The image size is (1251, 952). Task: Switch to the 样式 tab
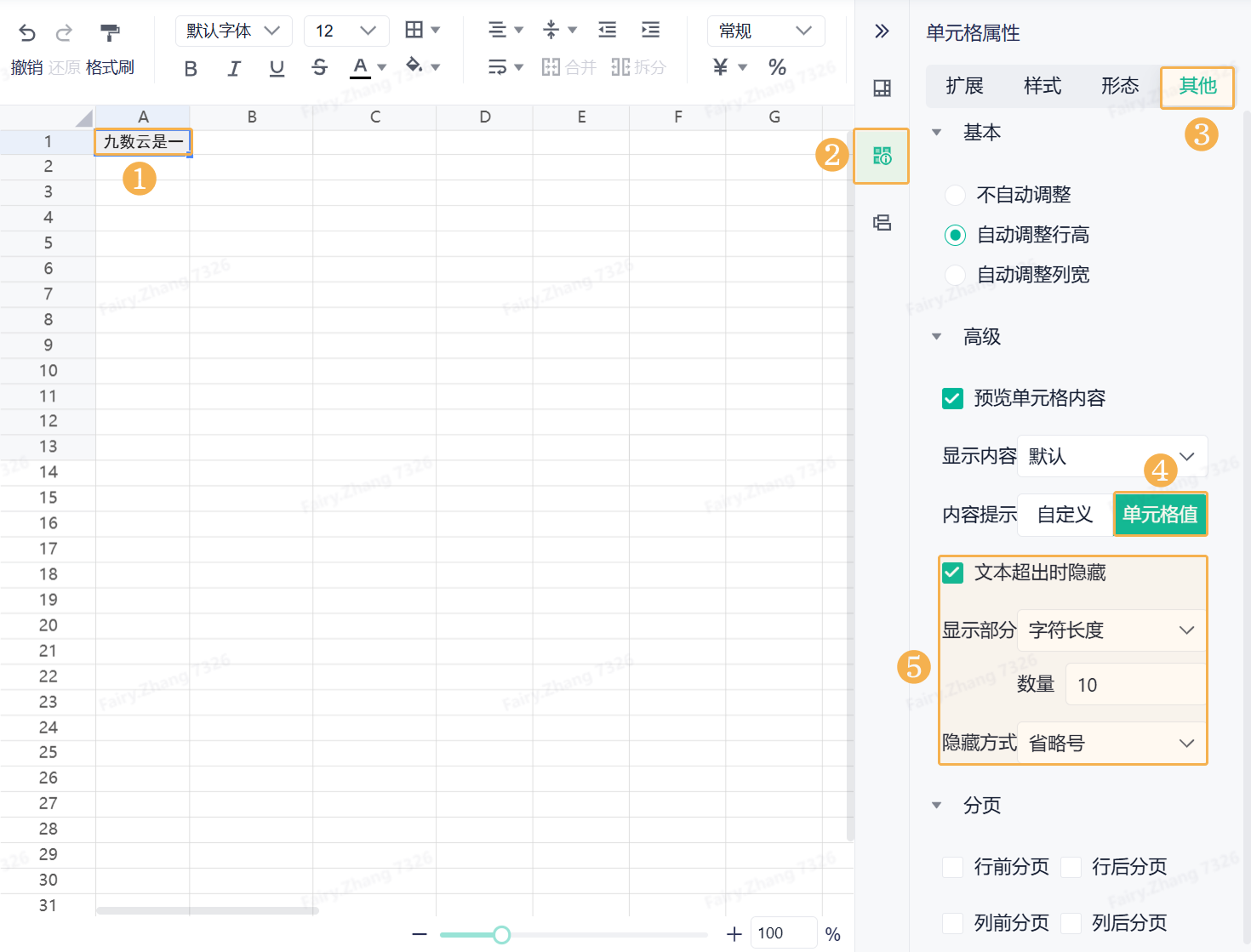(1042, 86)
